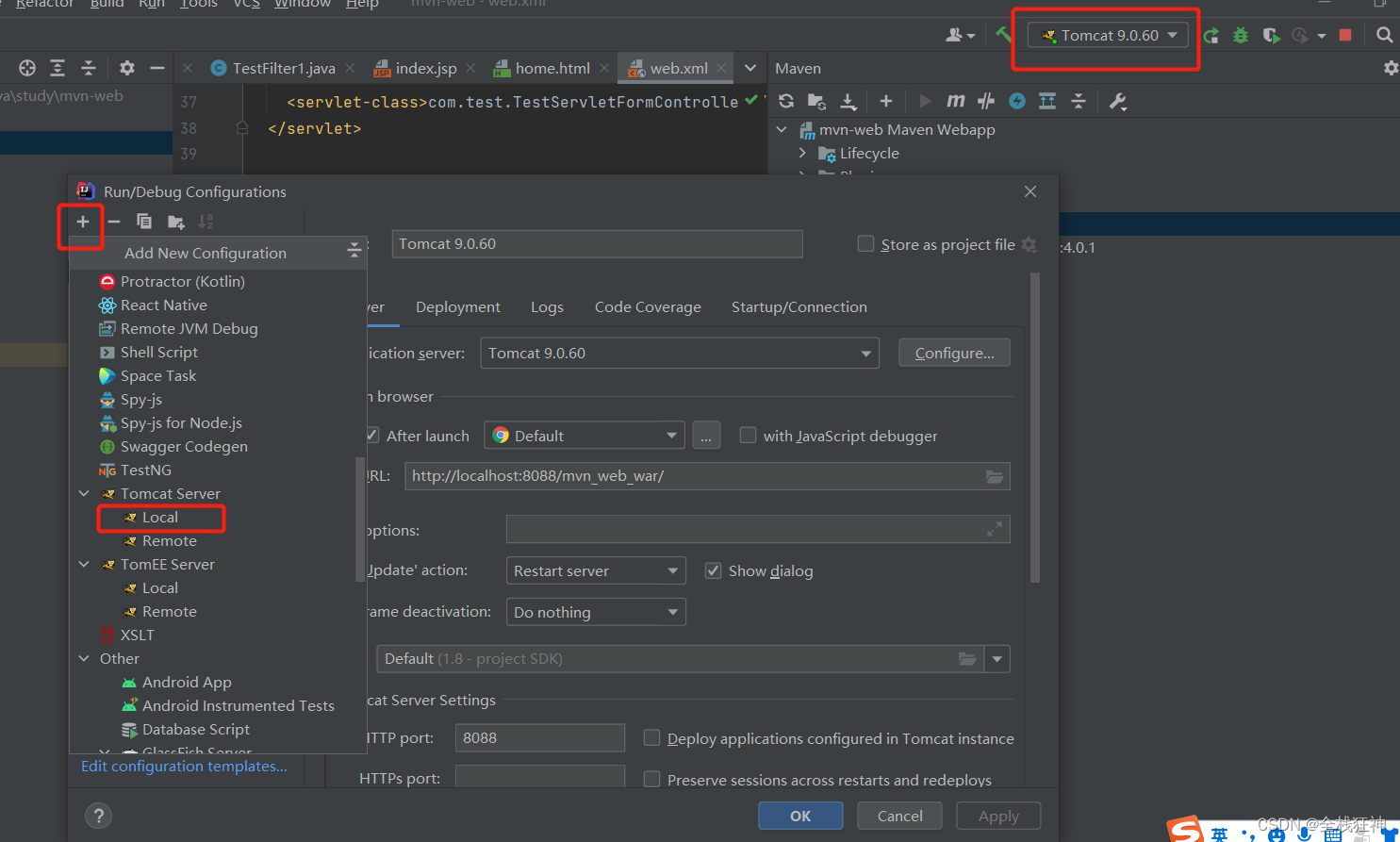
Task: Toggle the Show dialog checkbox
Action: [x=714, y=570]
